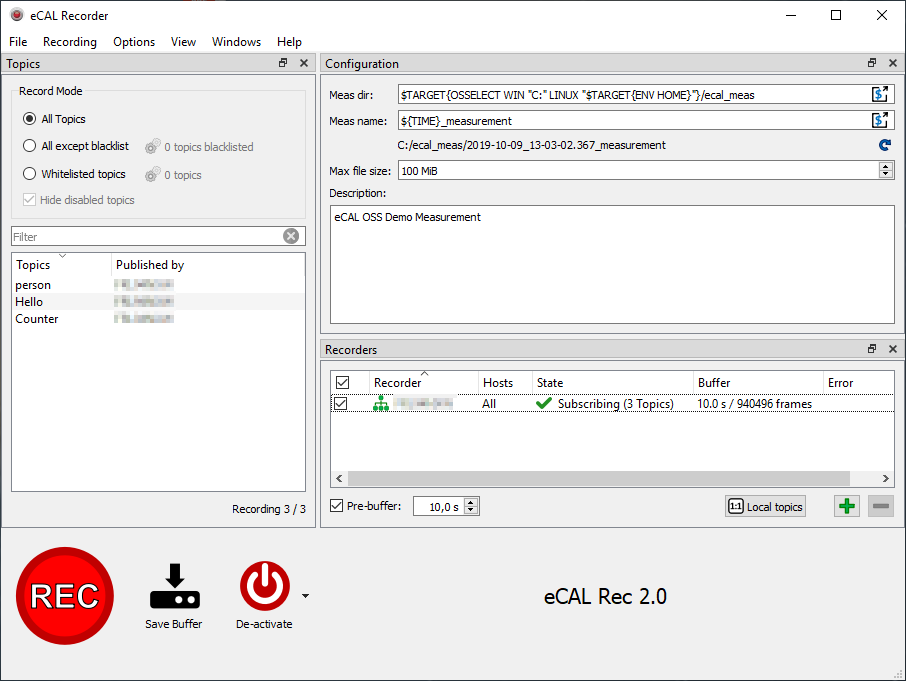
Task: Undock the Configuration panel
Action: tap(872, 63)
